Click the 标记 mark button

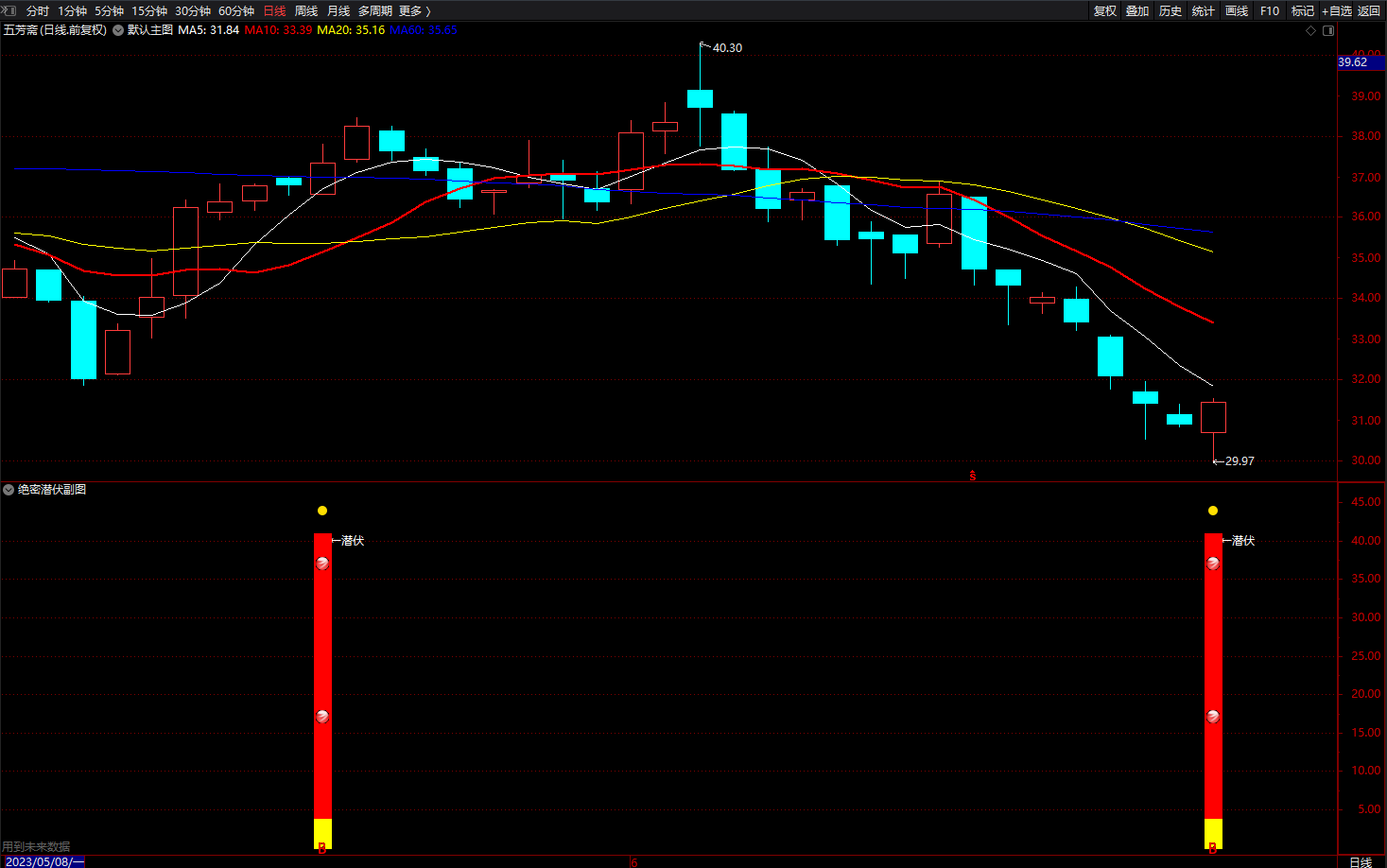pyautogui.click(x=1303, y=11)
